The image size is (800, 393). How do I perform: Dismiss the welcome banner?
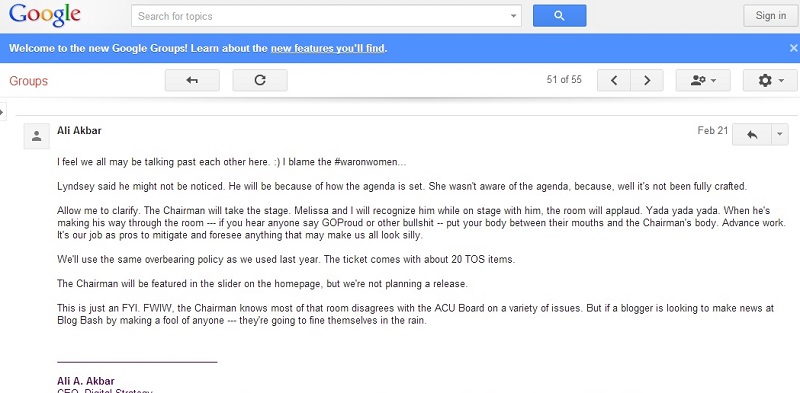(793, 48)
